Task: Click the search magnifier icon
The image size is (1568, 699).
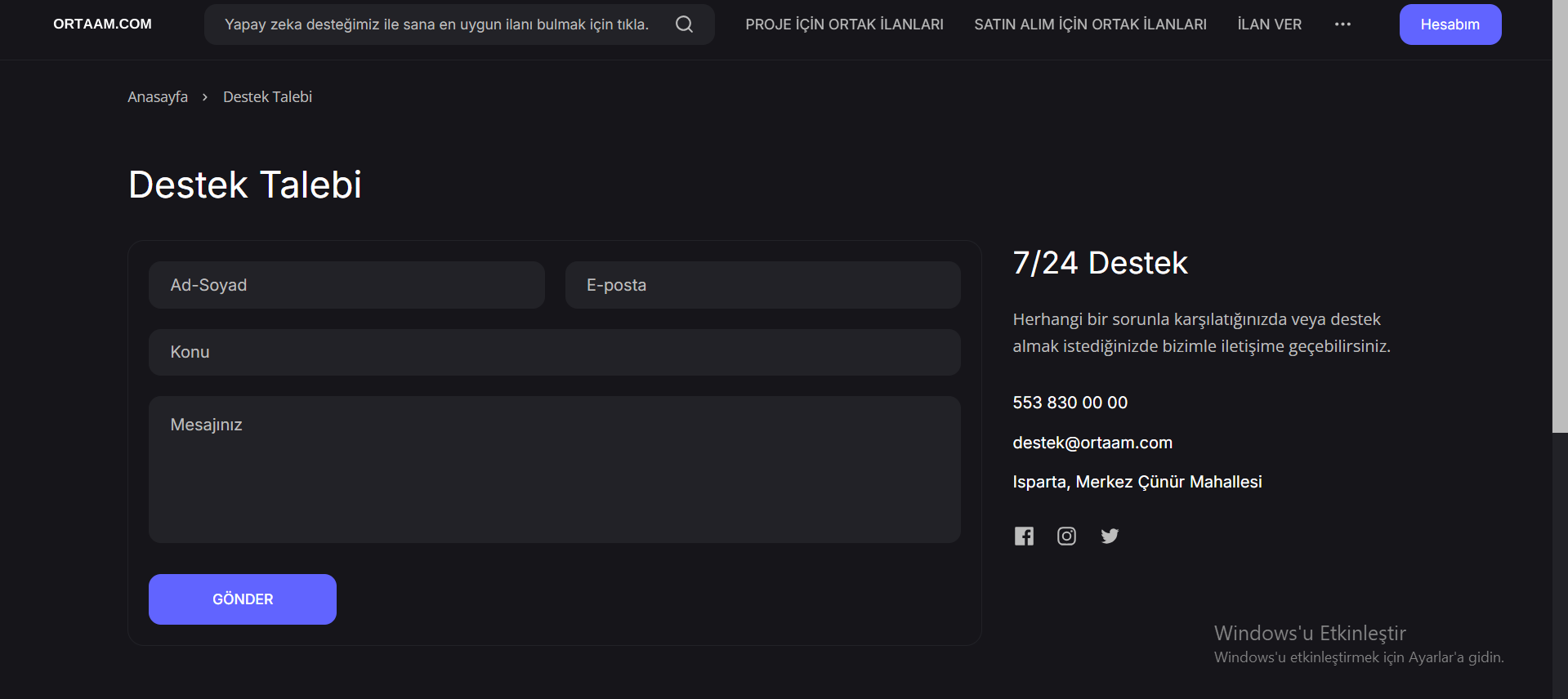Action: click(684, 24)
